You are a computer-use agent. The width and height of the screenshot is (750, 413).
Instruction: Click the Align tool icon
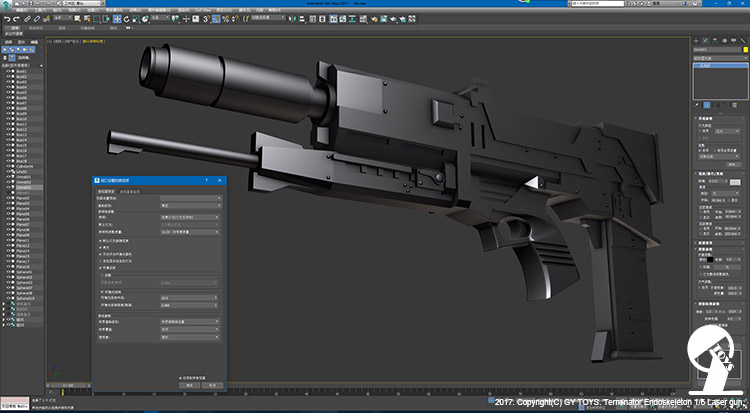click(x=302, y=19)
